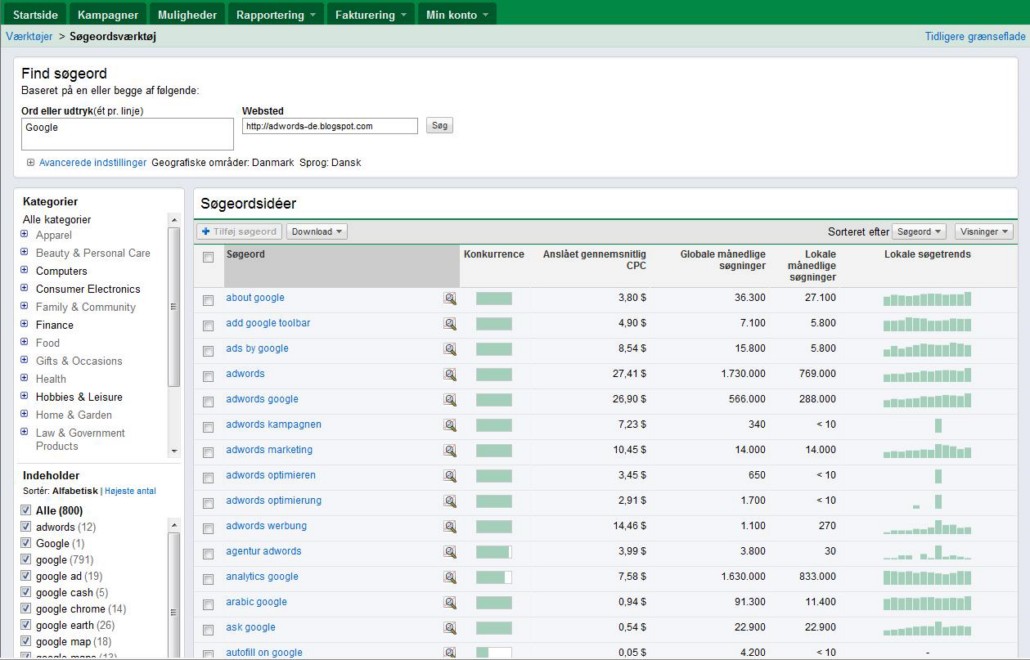Click magnifier icon for 'analytics google' row
The width and height of the screenshot is (1030, 660).
click(x=450, y=577)
